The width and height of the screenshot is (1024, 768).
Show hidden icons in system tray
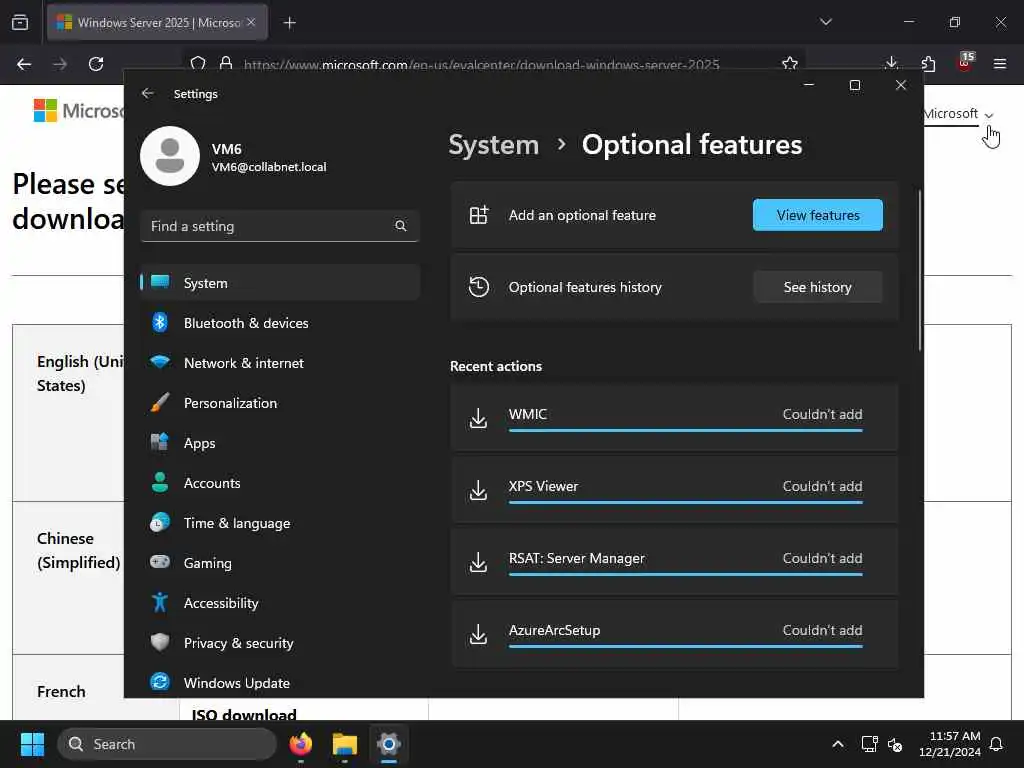838,744
